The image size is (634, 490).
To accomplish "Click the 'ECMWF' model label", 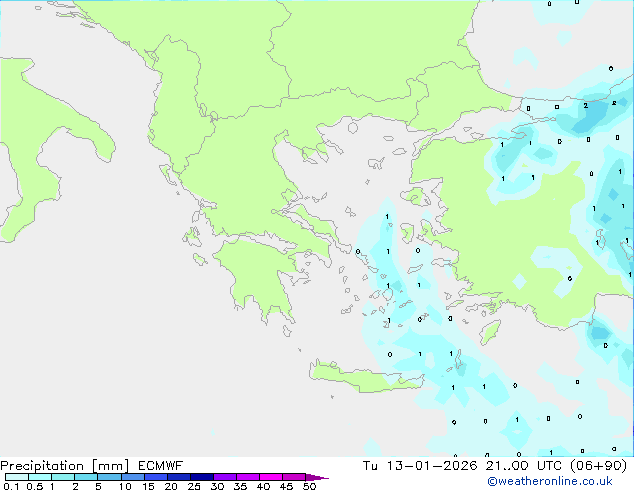I will (161, 466).
